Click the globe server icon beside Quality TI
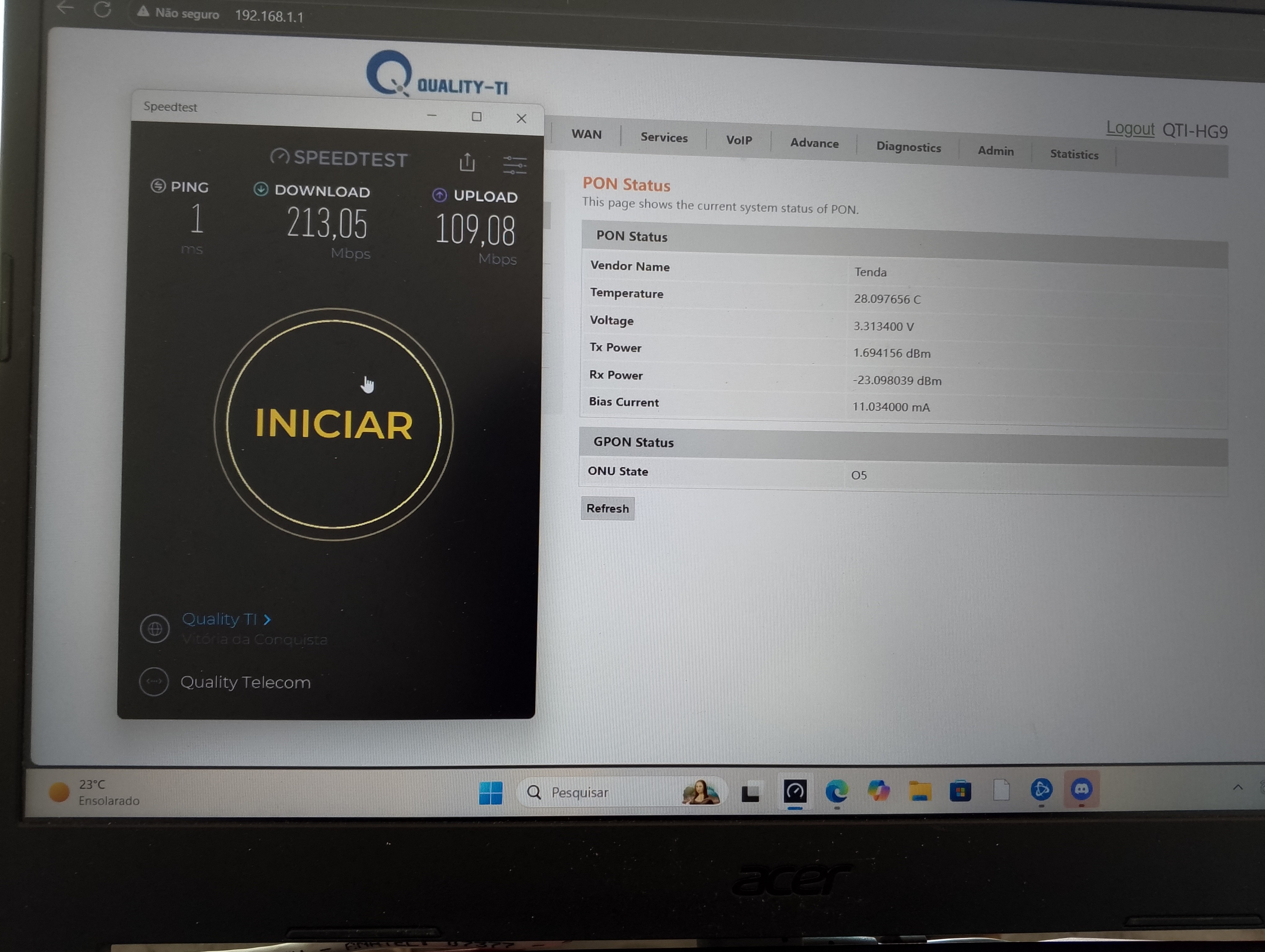Viewport: 1265px width, 952px height. coord(155,628)
